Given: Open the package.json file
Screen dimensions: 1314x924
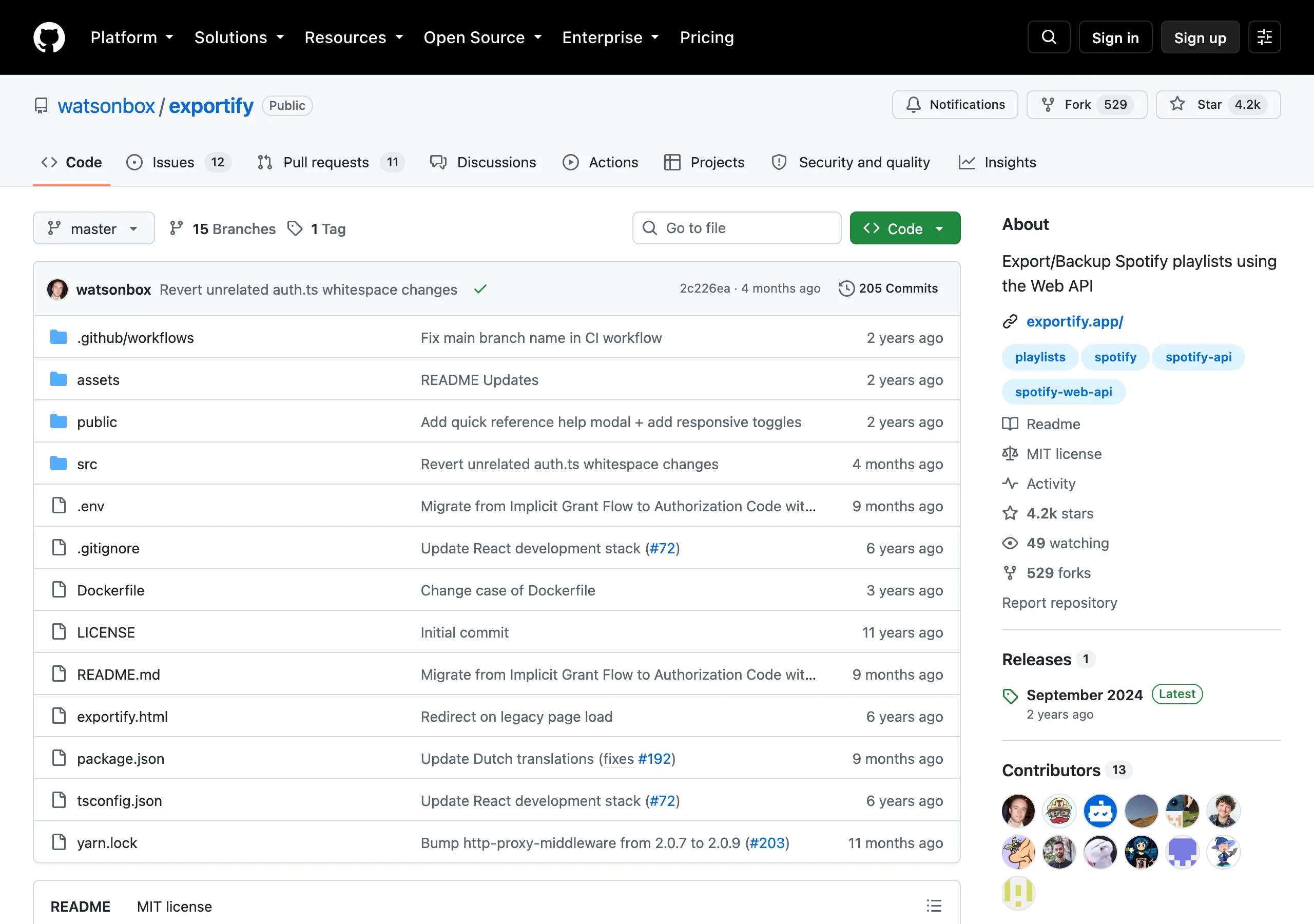Looking at the screenshot, I should click(x=120, y=758).
